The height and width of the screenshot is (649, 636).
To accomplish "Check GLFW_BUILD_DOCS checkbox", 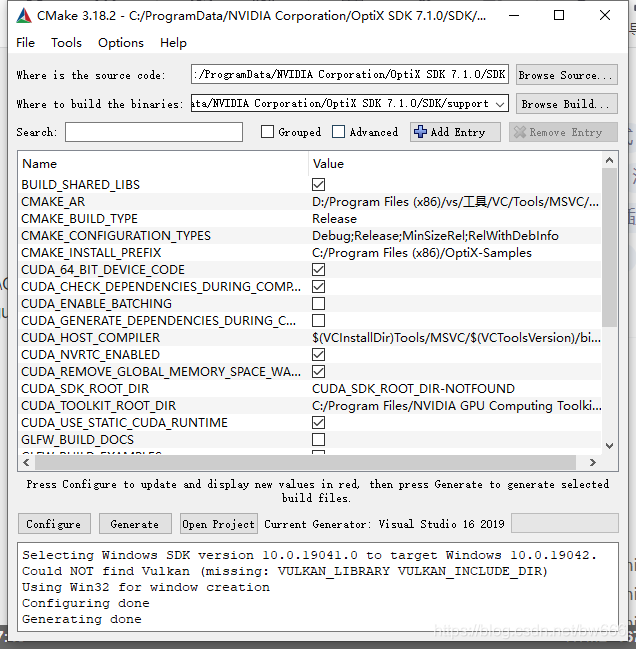I will point(318,440).
